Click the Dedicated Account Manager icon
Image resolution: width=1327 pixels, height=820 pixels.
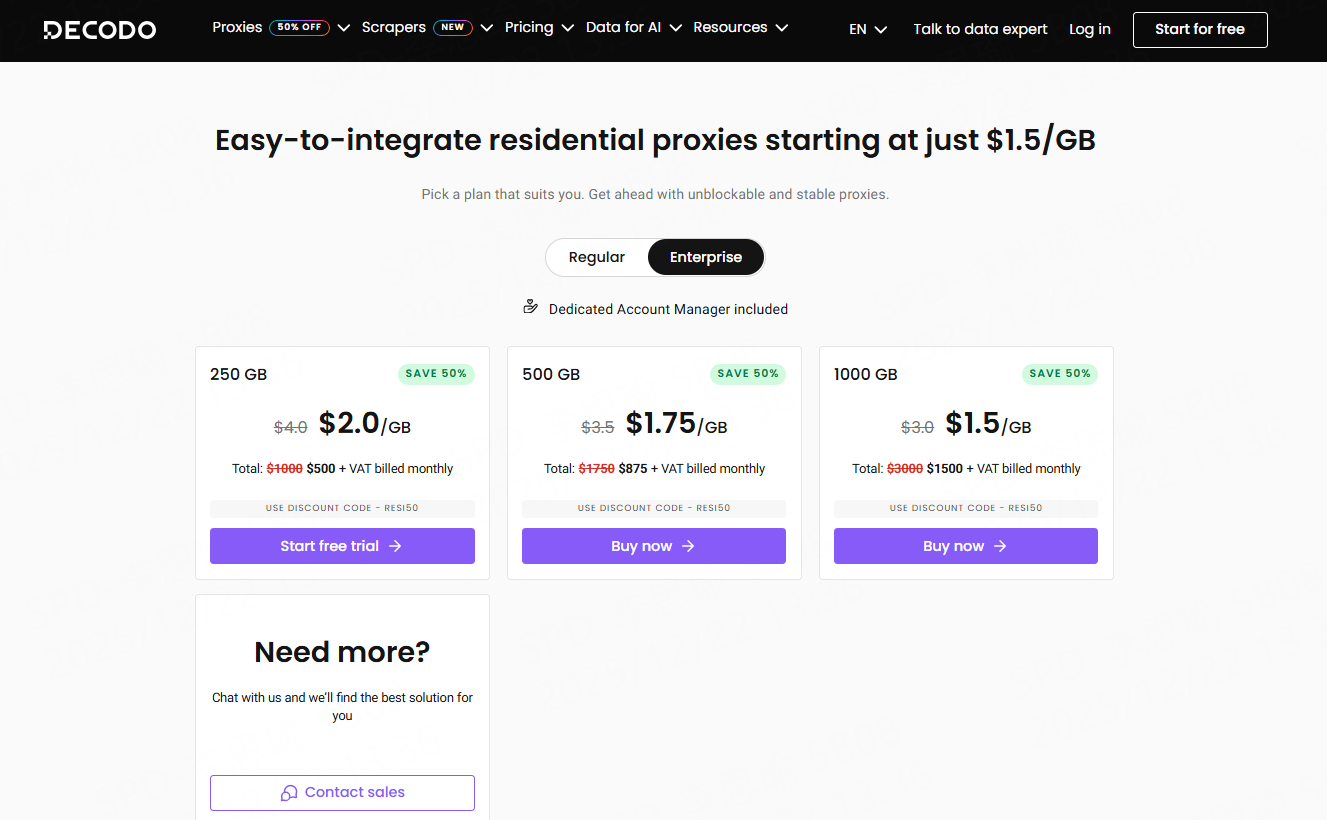tap(531, 308)
